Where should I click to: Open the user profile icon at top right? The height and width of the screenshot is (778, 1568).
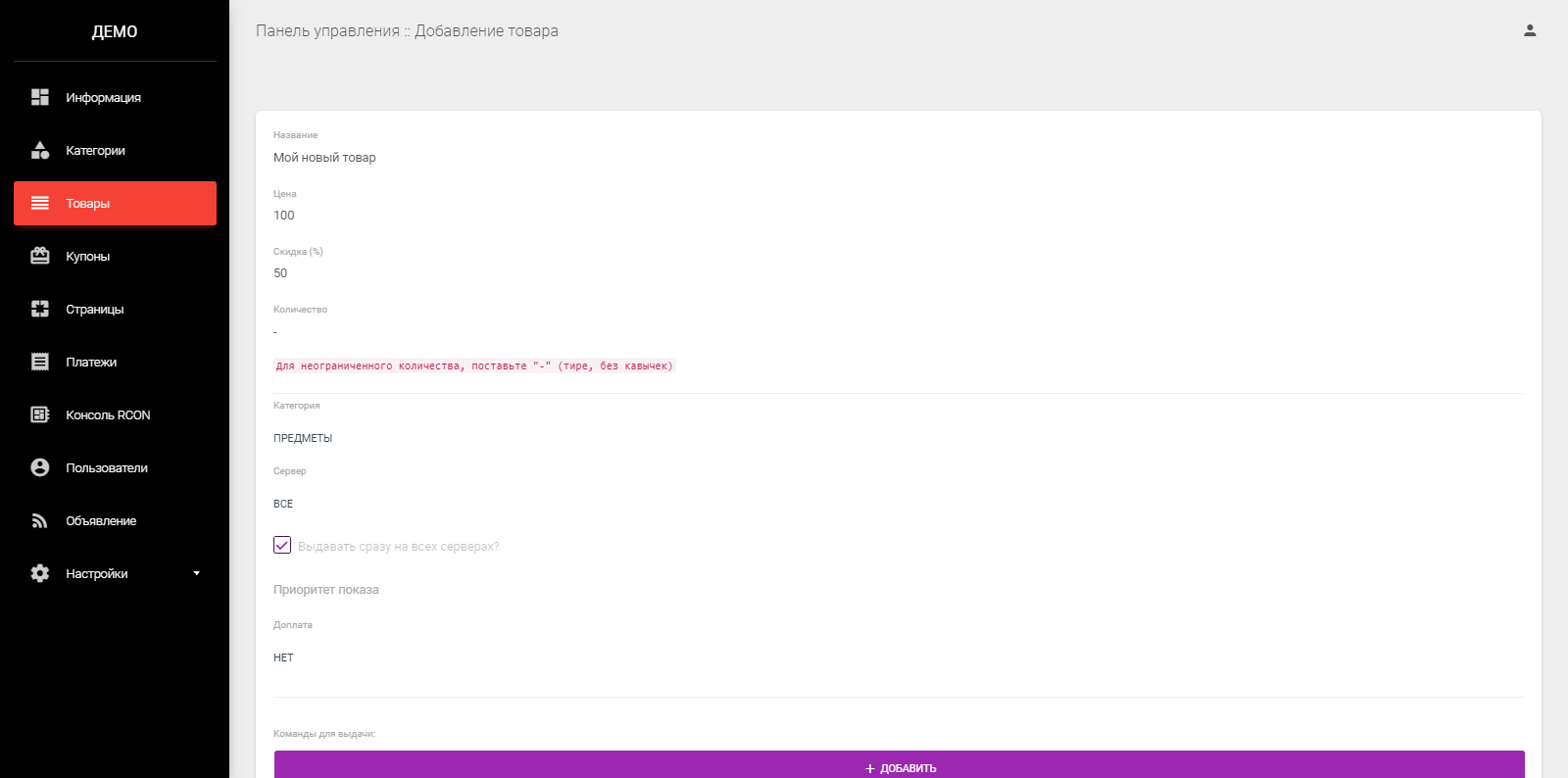[x=1530, y=30]
